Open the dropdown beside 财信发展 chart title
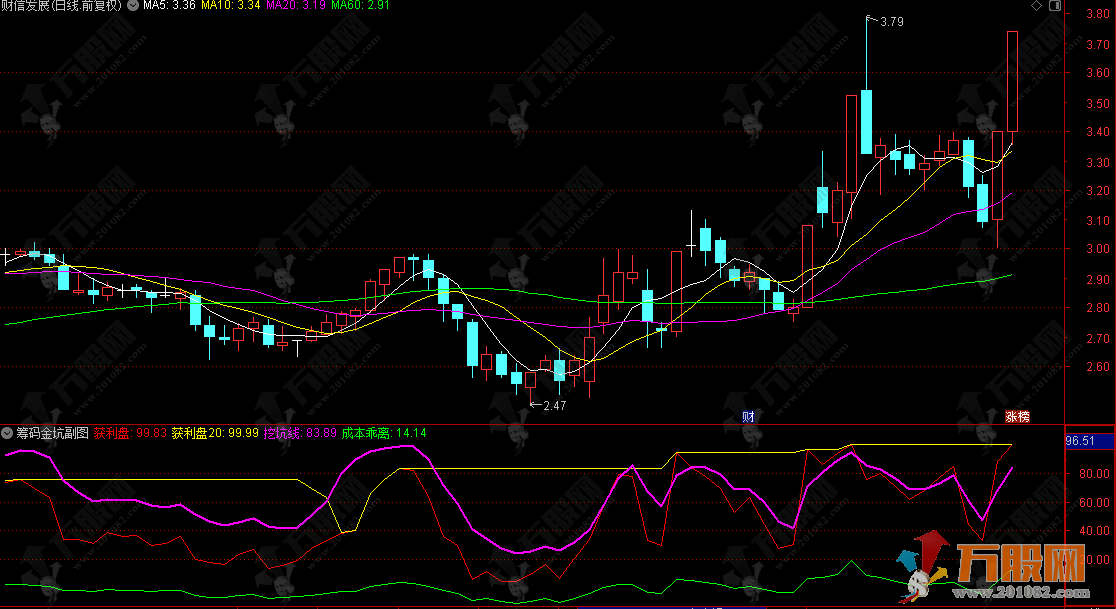Viewport: 1116px width, 609px height. tap(133, 6)
